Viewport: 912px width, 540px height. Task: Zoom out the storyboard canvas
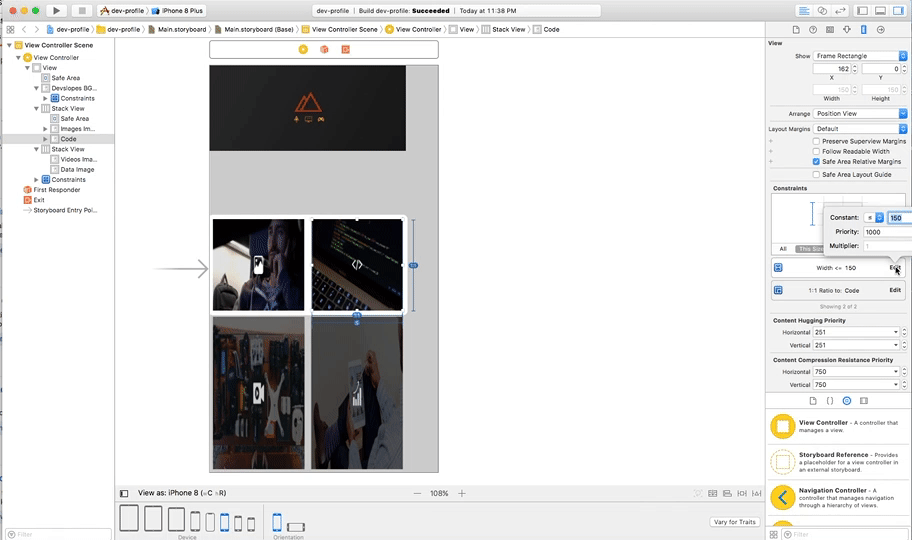[417, 493]
